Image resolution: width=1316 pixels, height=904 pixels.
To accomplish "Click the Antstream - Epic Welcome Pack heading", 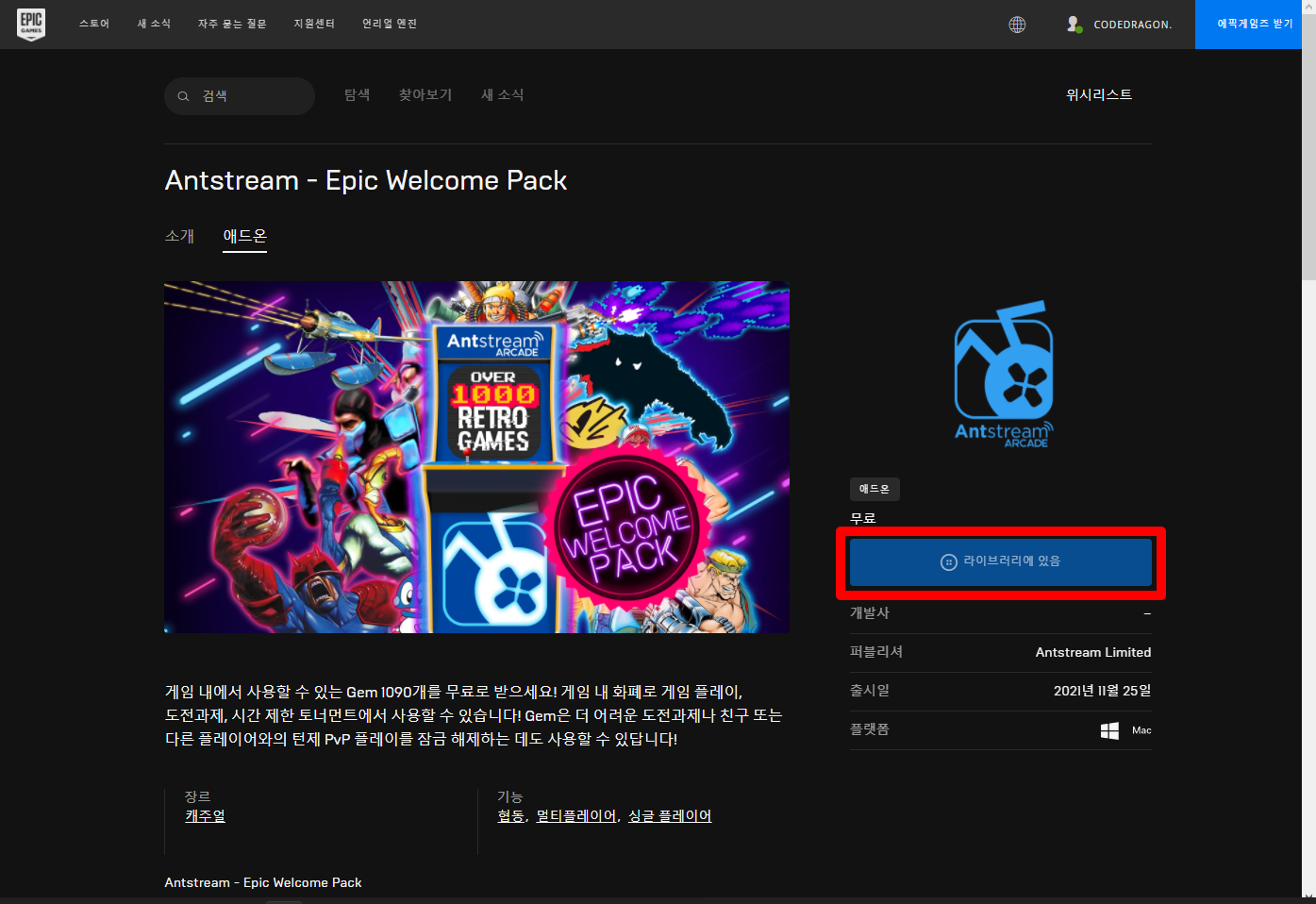I will [366, 180].
